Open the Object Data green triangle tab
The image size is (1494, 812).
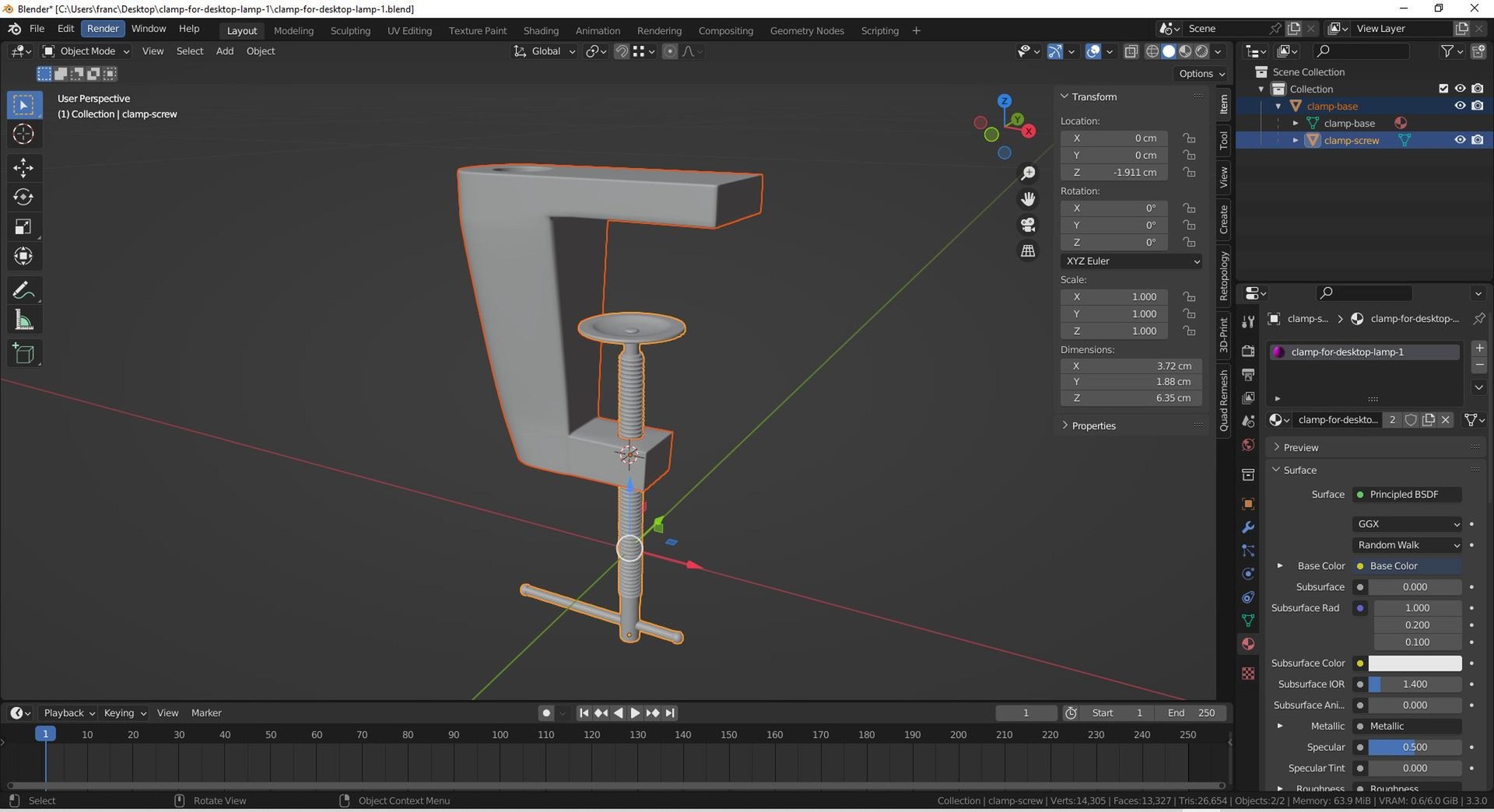click(x=1248, y=621)
